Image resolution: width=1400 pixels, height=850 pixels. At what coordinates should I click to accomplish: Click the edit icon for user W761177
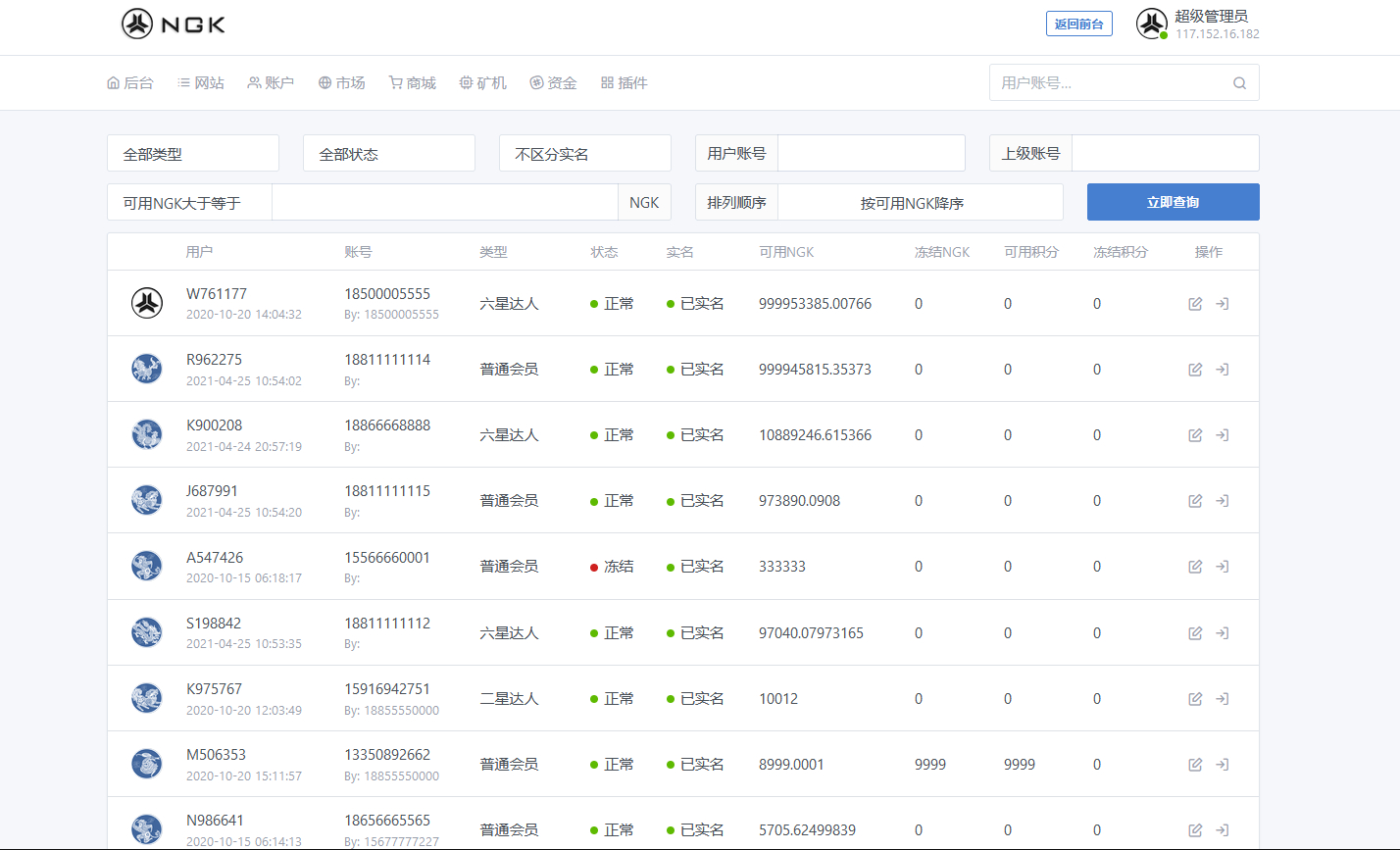point(1195,304)
